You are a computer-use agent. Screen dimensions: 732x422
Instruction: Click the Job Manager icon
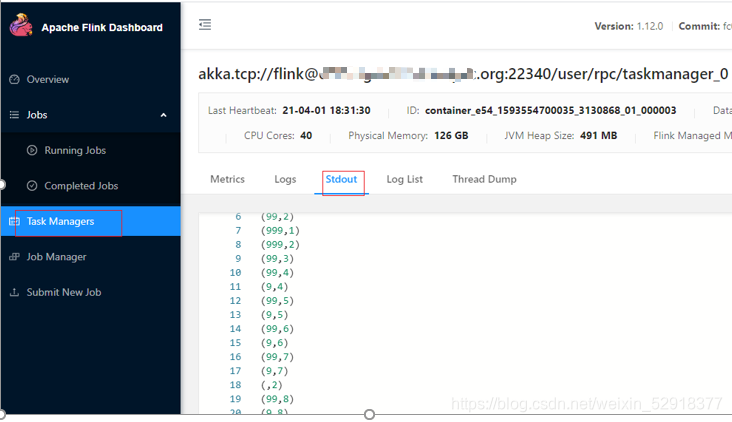pyautogui.click(x=14, y=257)
